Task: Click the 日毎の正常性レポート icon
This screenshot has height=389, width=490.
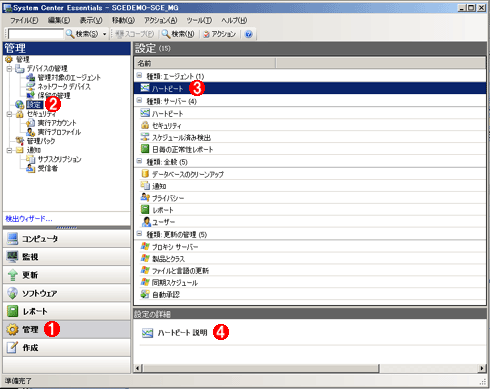Action: [145, 149]
